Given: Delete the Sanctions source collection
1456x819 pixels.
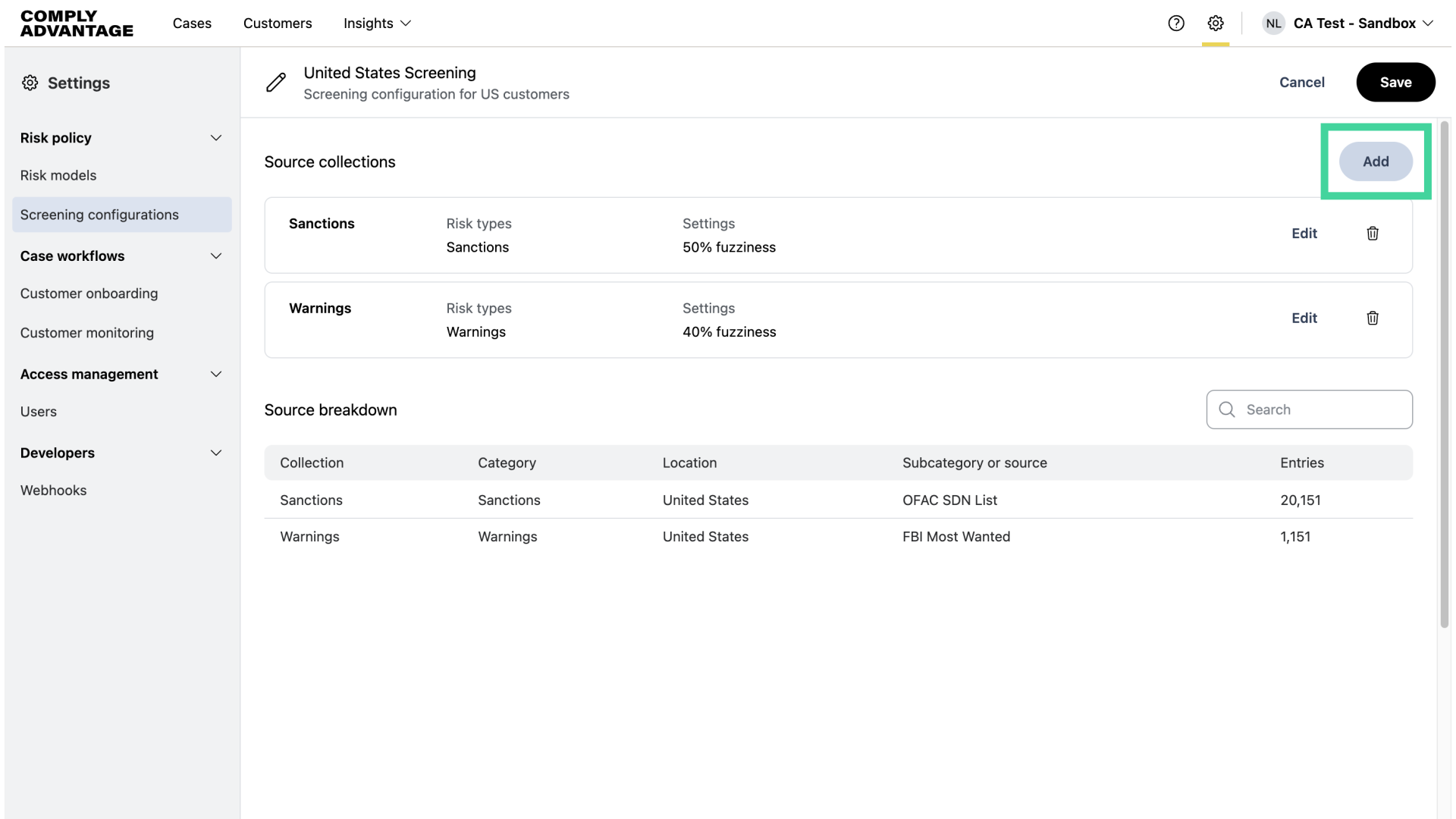Looking at the screenshot, I should (1372, 234).
